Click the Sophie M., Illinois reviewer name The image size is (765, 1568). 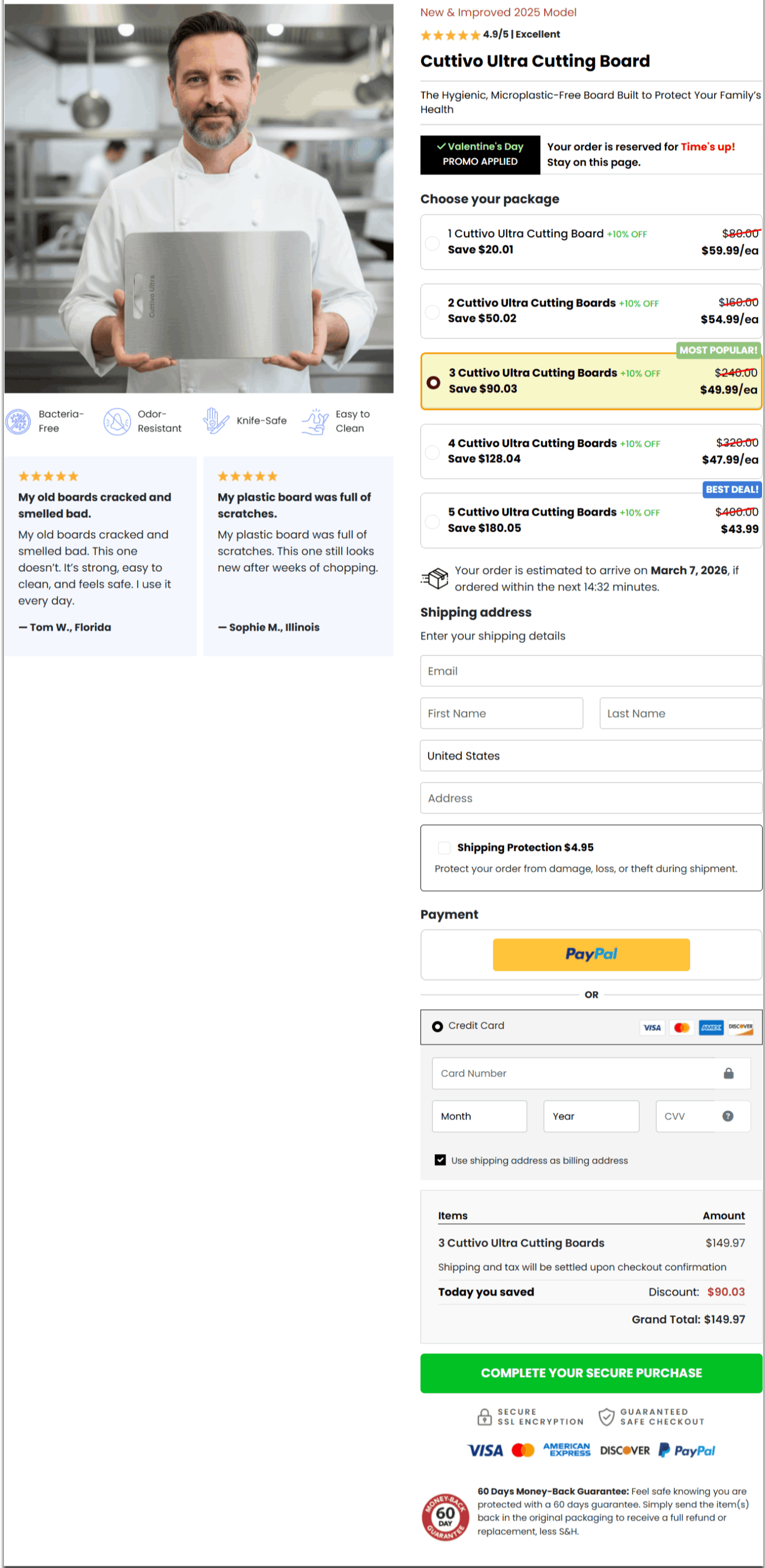[268, 627]
